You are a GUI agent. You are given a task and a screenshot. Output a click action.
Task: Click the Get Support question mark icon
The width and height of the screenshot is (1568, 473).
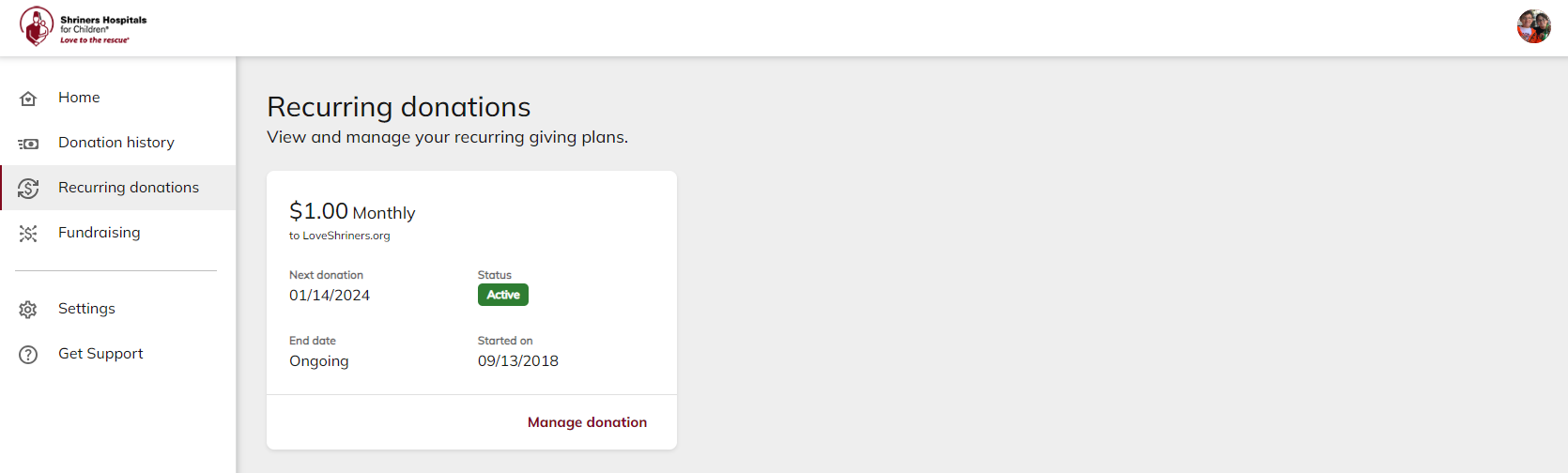tap(28, 355)
